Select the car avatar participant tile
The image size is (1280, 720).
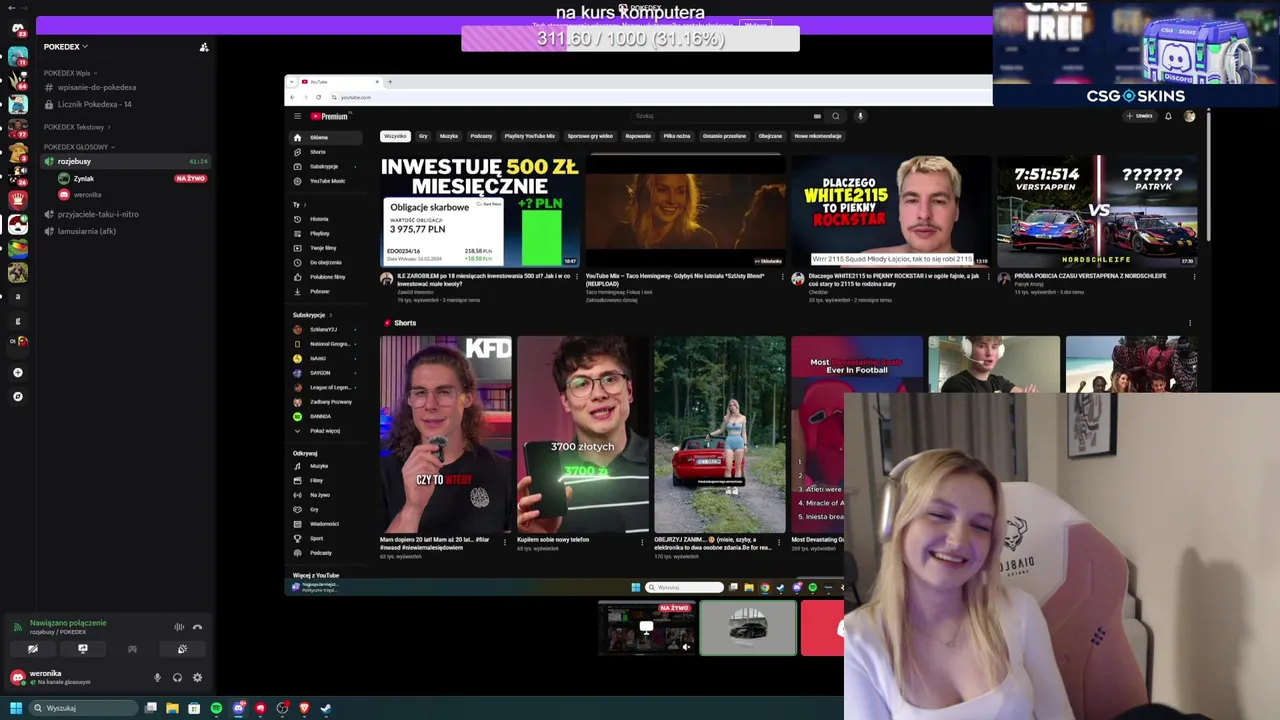748,628
